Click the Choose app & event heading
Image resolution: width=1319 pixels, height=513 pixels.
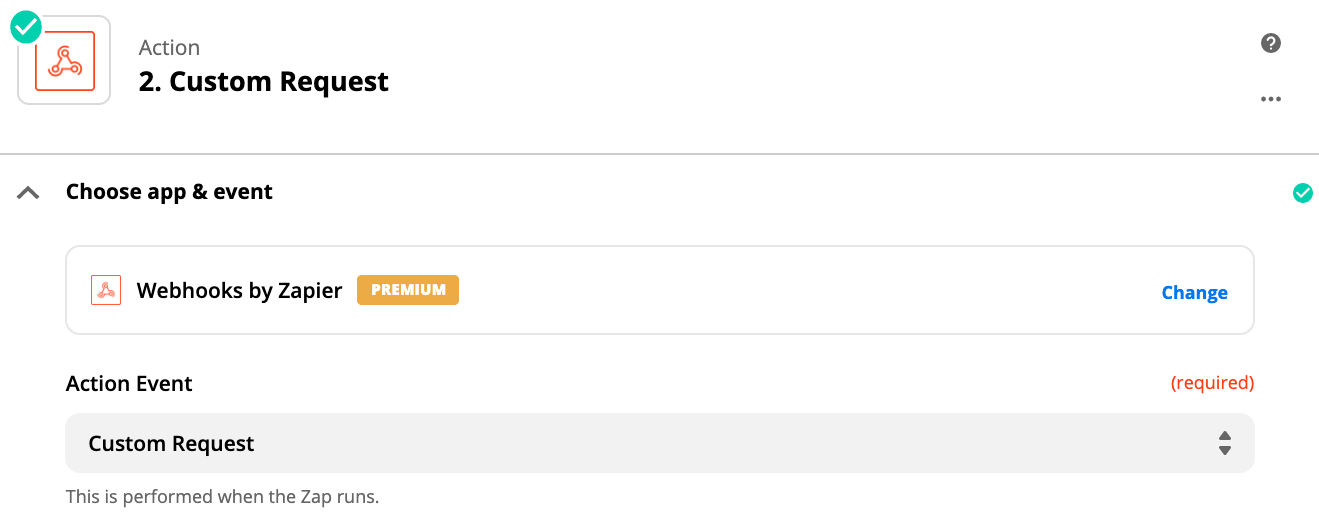(169, 192)
